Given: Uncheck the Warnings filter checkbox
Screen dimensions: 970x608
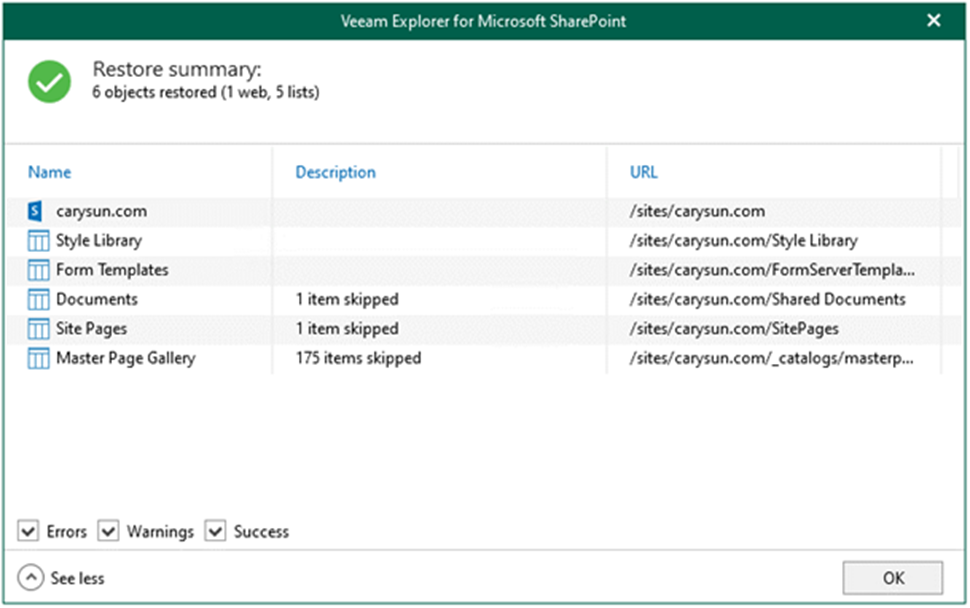Looking at the screenshot, I should [x=108, y=531].
